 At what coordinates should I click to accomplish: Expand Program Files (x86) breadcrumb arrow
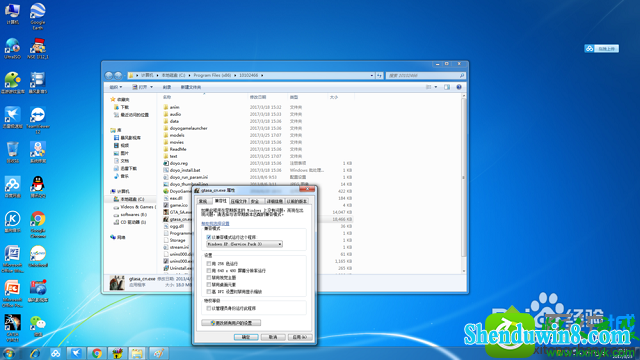point(236,75)
